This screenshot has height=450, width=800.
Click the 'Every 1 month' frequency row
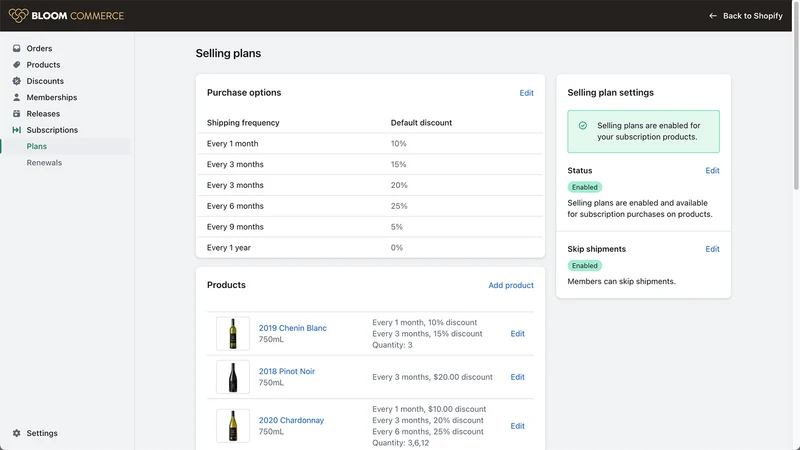(x=370, y=144)
